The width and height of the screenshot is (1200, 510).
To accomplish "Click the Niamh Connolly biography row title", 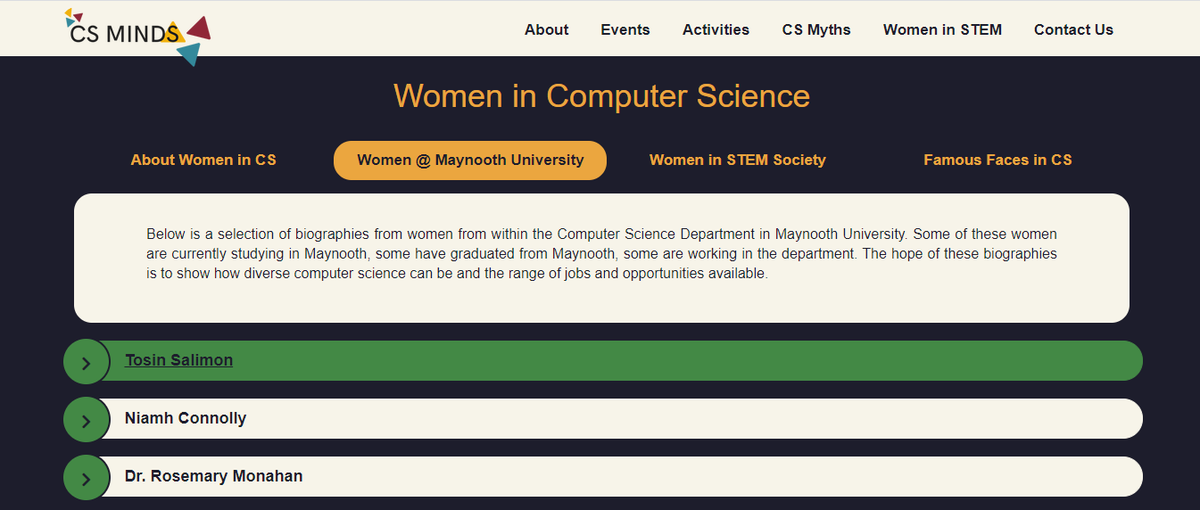I will click(185, 418).
